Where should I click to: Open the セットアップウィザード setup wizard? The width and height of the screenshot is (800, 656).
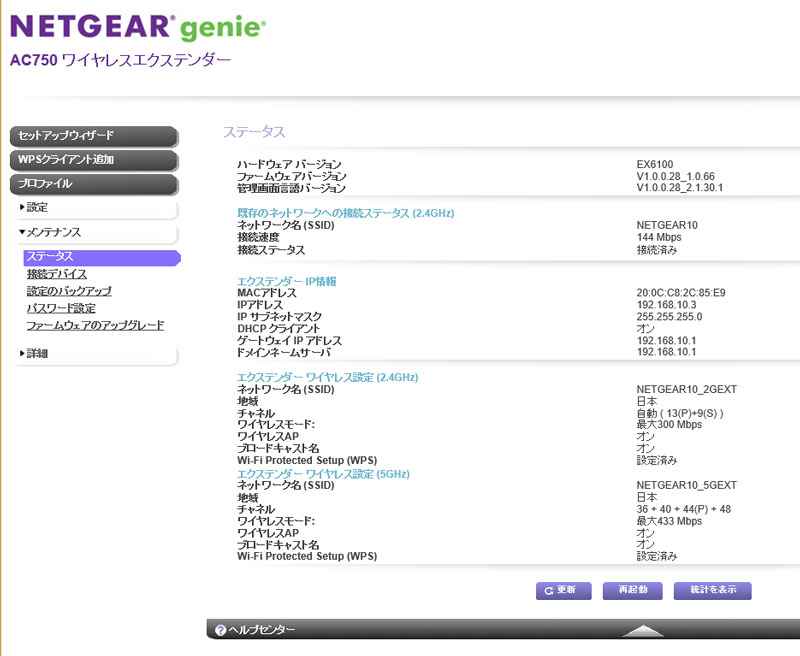coord(93,136)
